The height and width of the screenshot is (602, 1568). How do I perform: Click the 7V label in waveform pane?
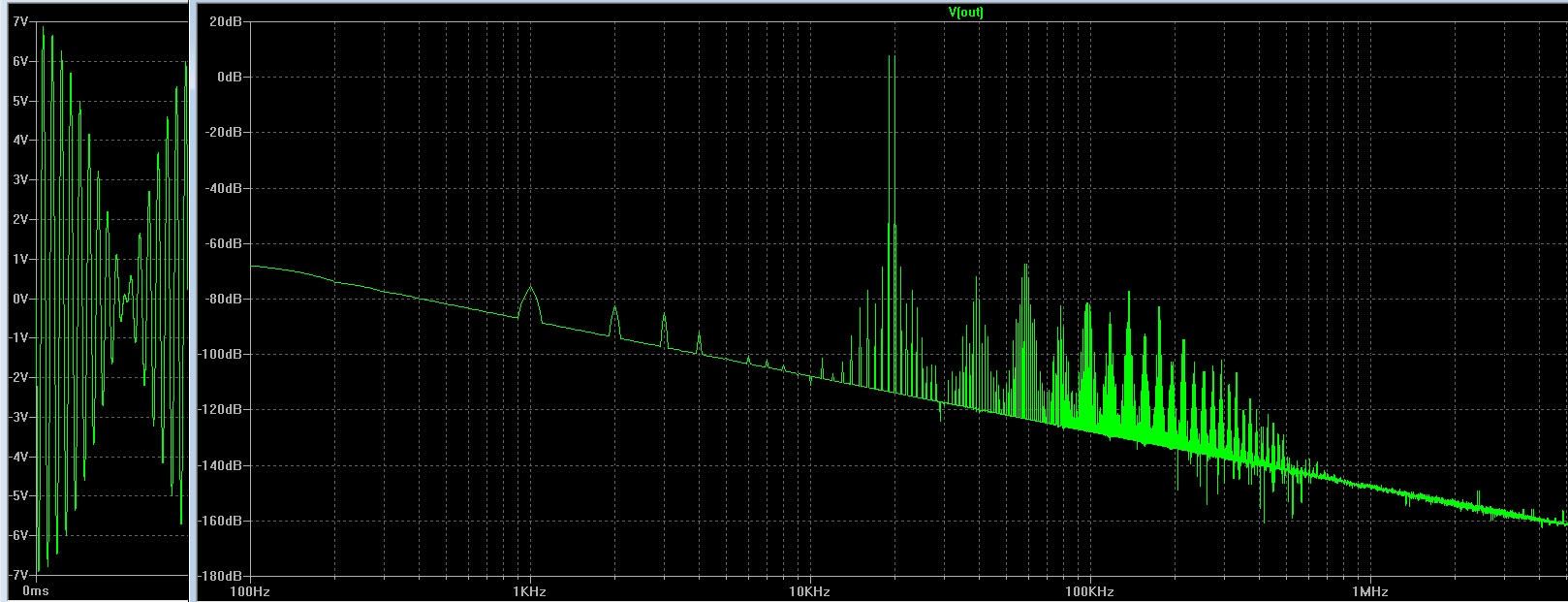pyautogui.click(x=20, y=21)
